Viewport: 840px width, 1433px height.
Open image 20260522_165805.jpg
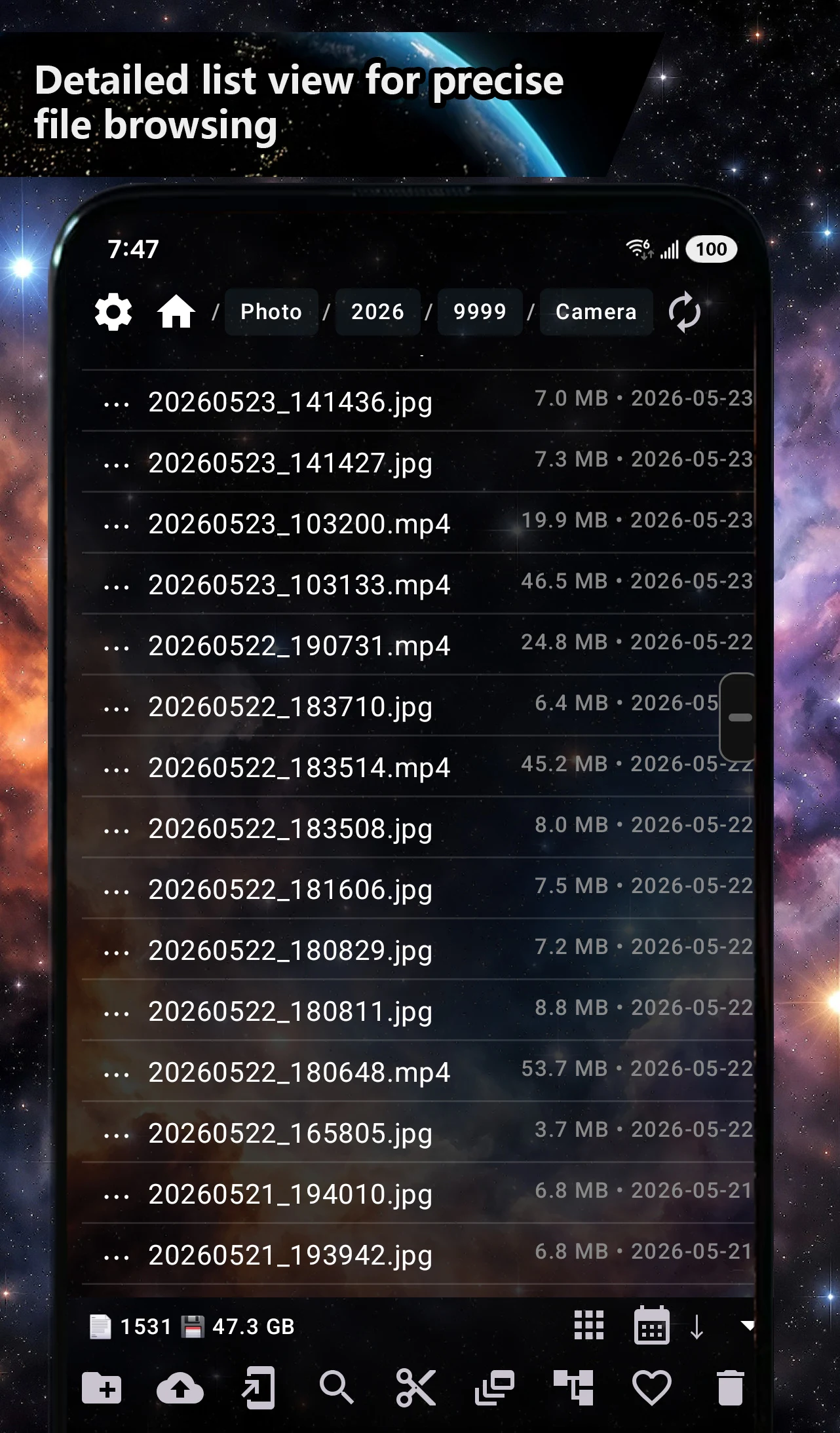[x=418, y=1132]
